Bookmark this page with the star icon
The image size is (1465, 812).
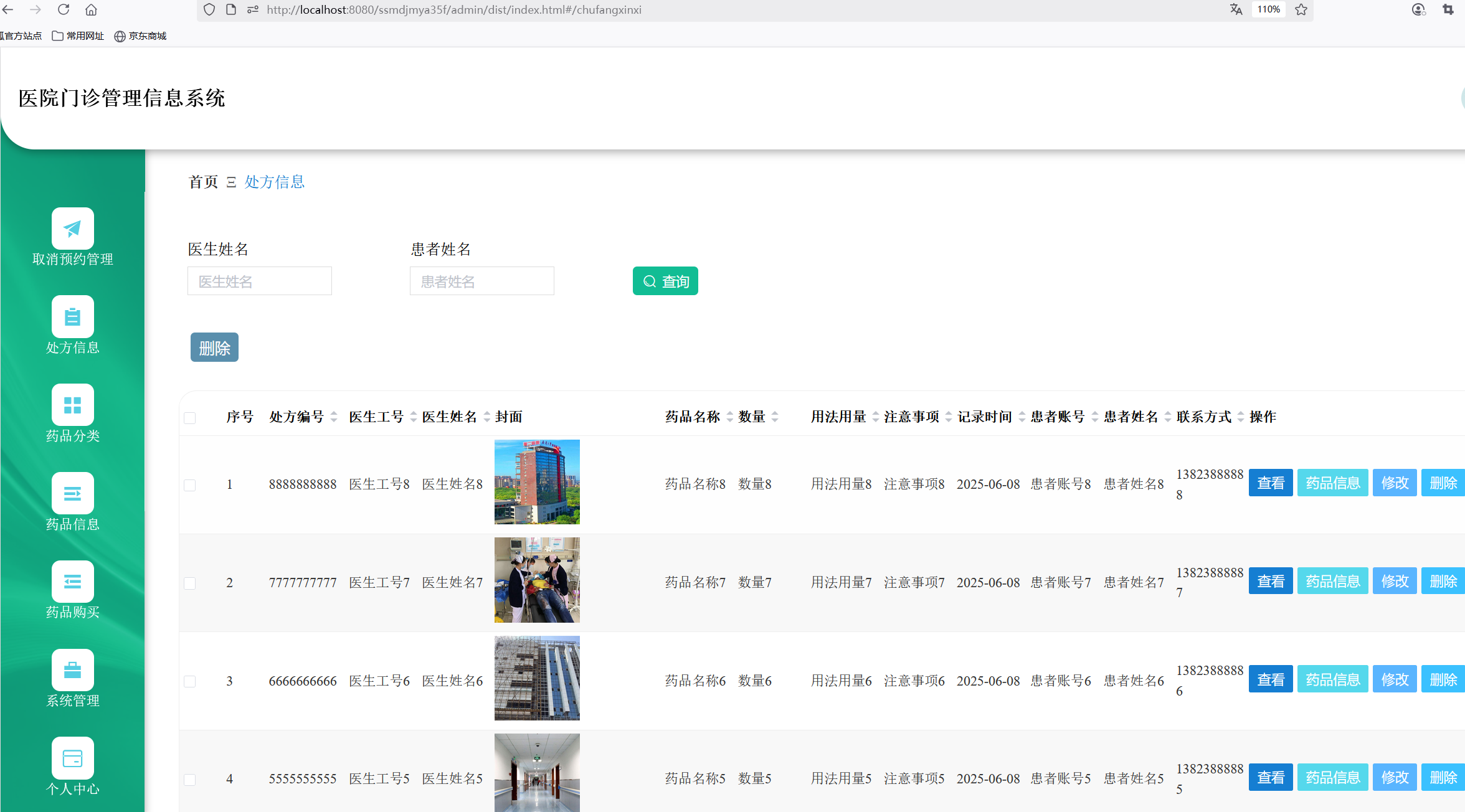coord(1301,10)
